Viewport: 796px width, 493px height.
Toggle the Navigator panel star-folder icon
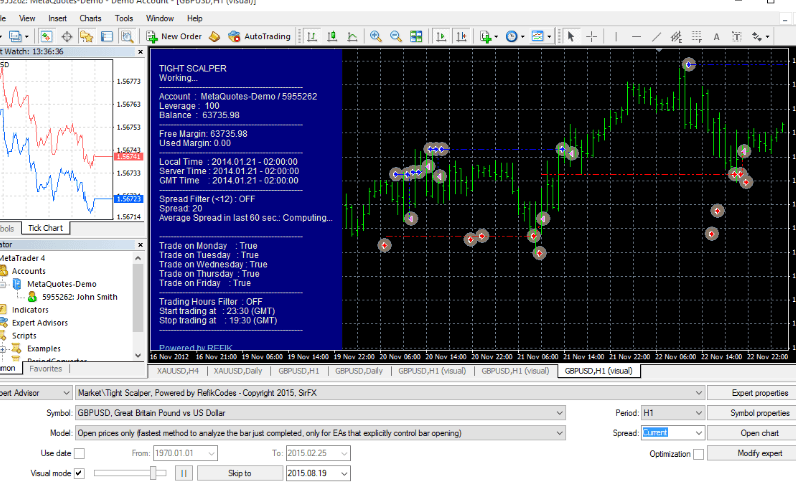pos(86,37)
